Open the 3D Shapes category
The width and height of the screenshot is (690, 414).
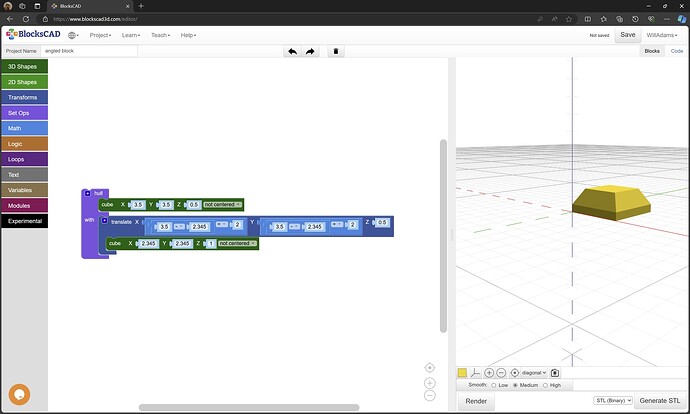click(x=25, y=66)
